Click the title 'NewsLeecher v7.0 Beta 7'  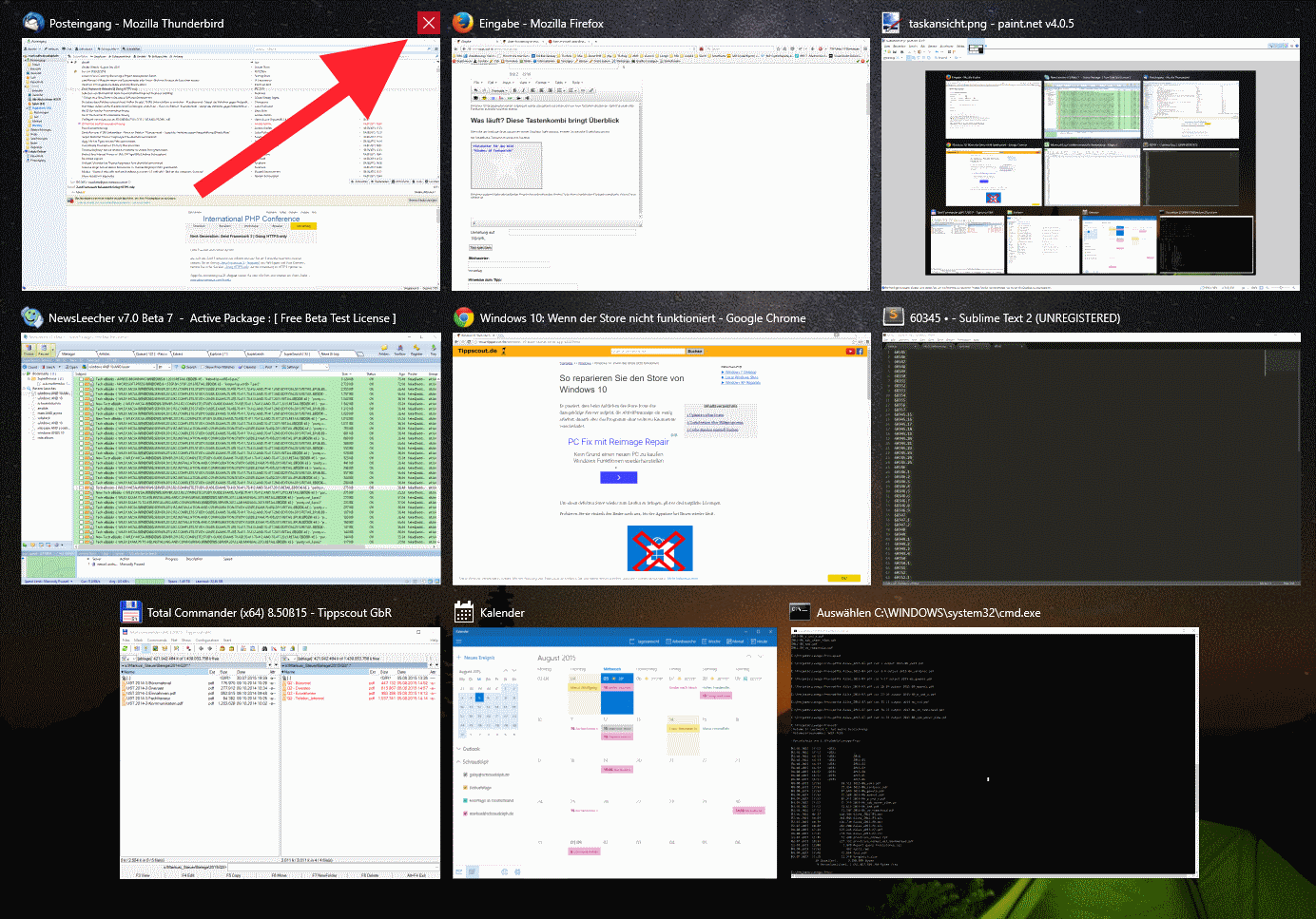click(111, 318)
